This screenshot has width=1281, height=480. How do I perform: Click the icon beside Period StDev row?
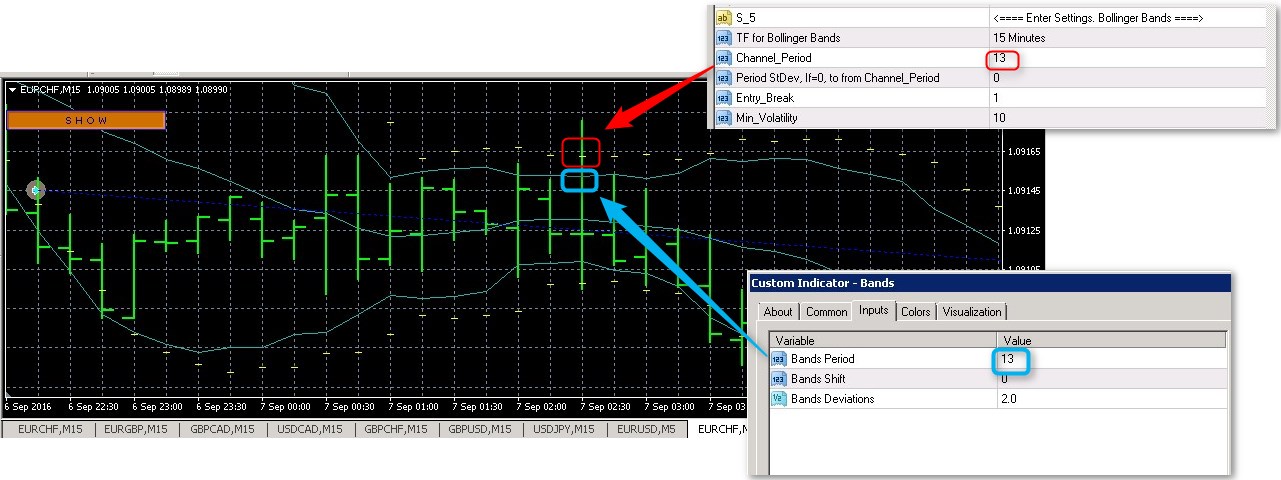[723, 78]
